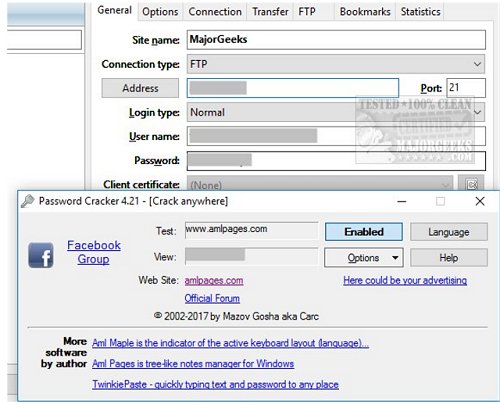Click the Facebook logo icon
The image size is (500, 404).
pos(41,255)
